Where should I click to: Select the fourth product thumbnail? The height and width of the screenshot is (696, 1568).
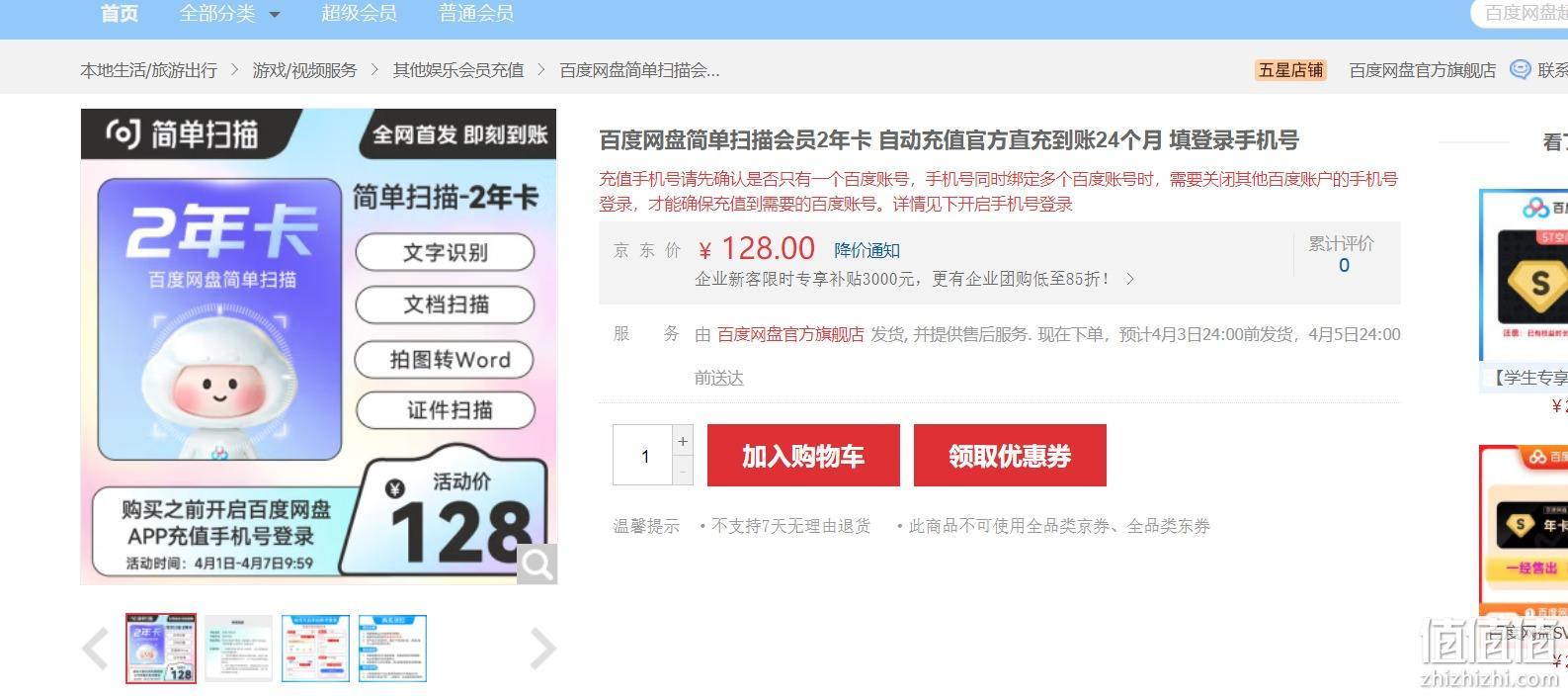[392, 649]
